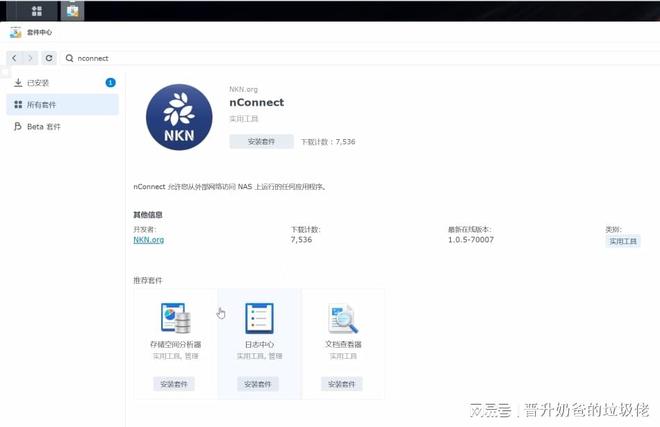Click the 下载计数：7,536 text beside the install button
660x427 pixels.
tap(328, 142)
